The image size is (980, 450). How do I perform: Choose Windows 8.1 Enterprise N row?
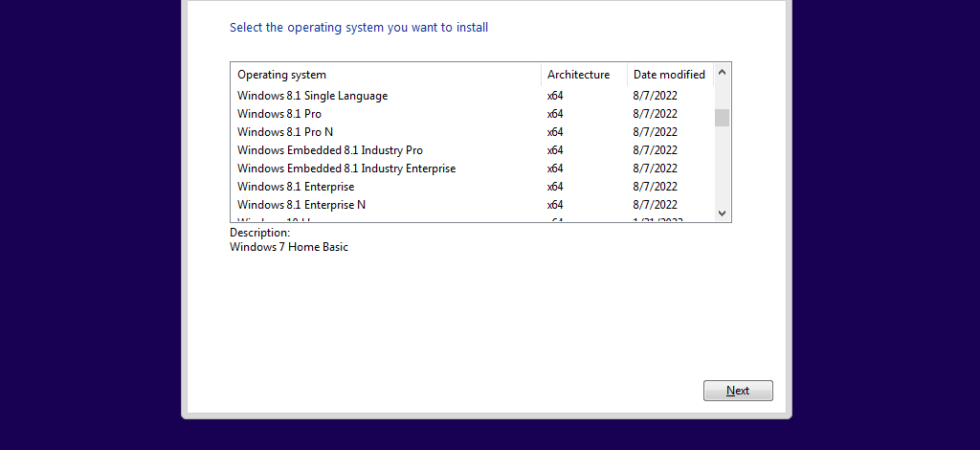coord(472,204)
